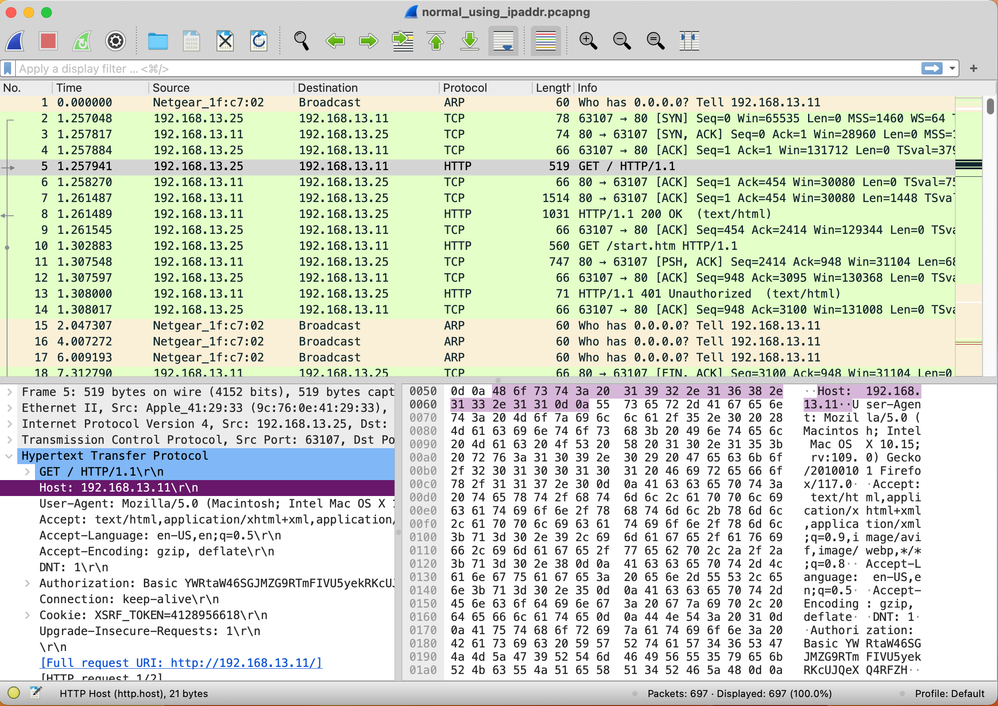The image size is (998, 706).
Task: Open capture file properties status icon
Action: click(x=36, y=693)
